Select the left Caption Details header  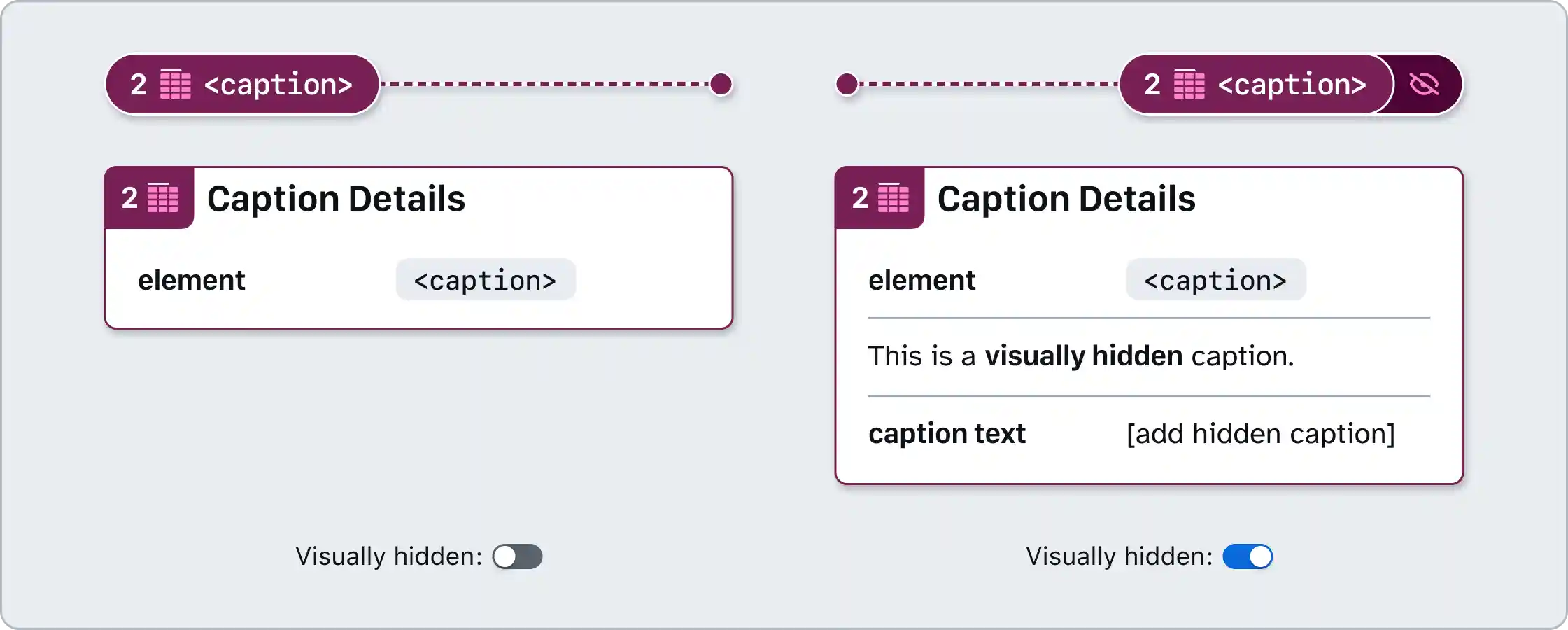336,198
